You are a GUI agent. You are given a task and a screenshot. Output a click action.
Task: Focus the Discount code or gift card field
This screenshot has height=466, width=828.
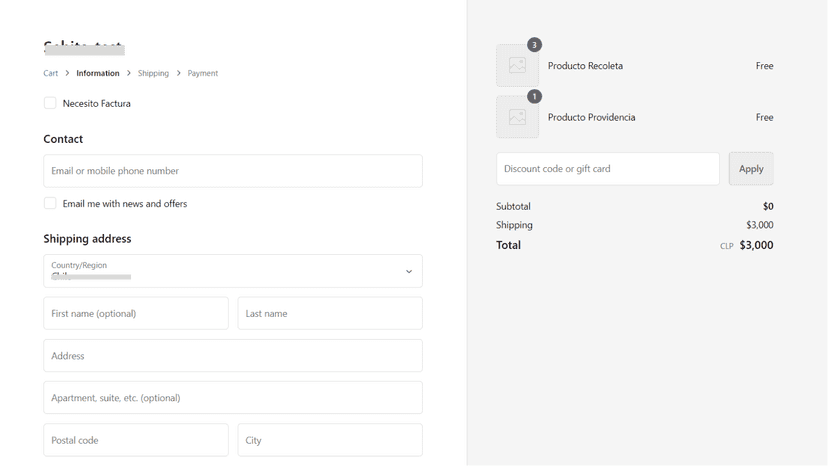coord(608,169)
